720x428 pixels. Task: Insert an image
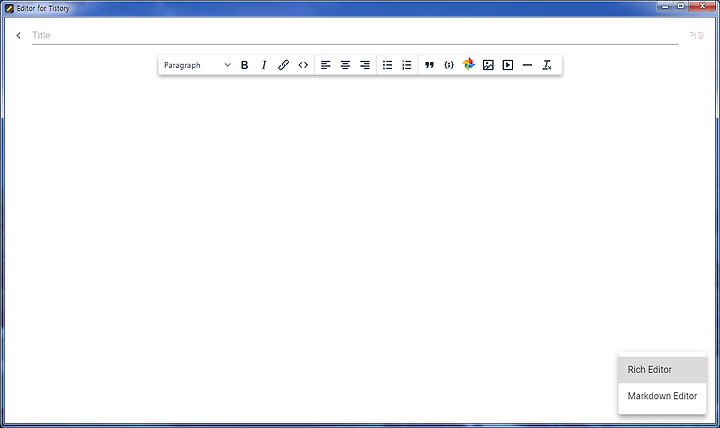tap(488, 65)
